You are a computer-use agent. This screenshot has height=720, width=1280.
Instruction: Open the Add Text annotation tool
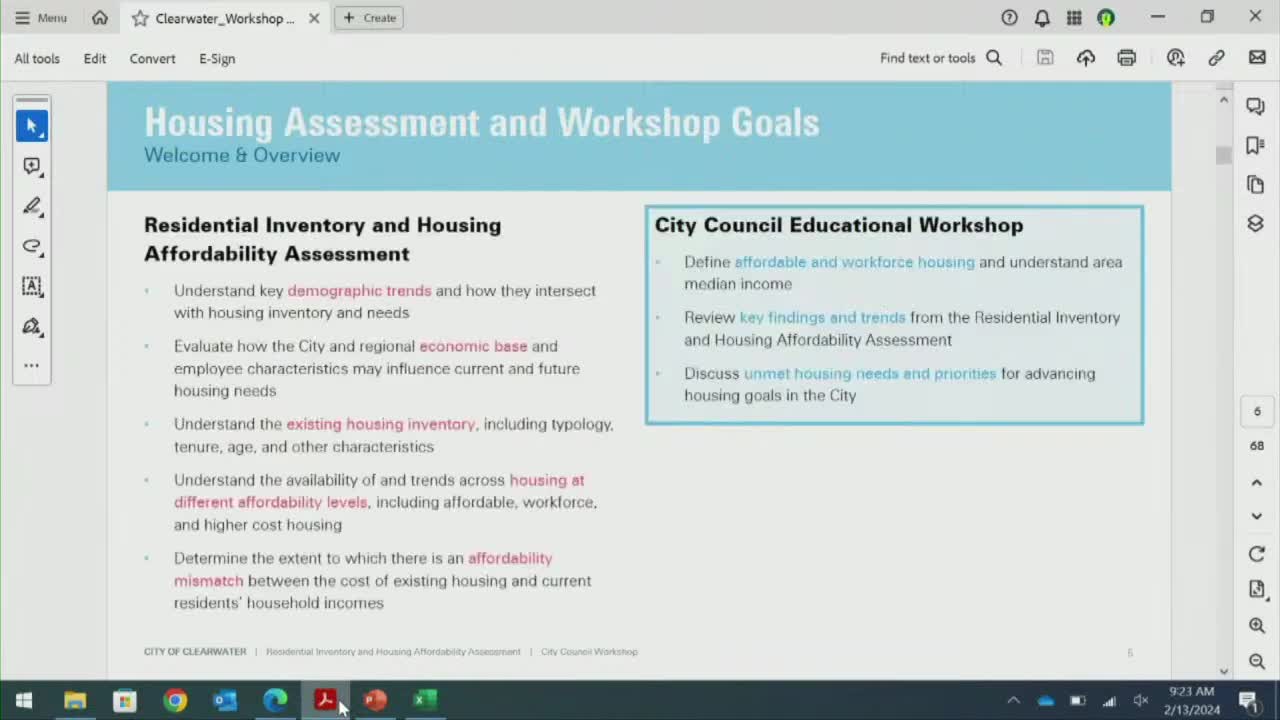31,287
